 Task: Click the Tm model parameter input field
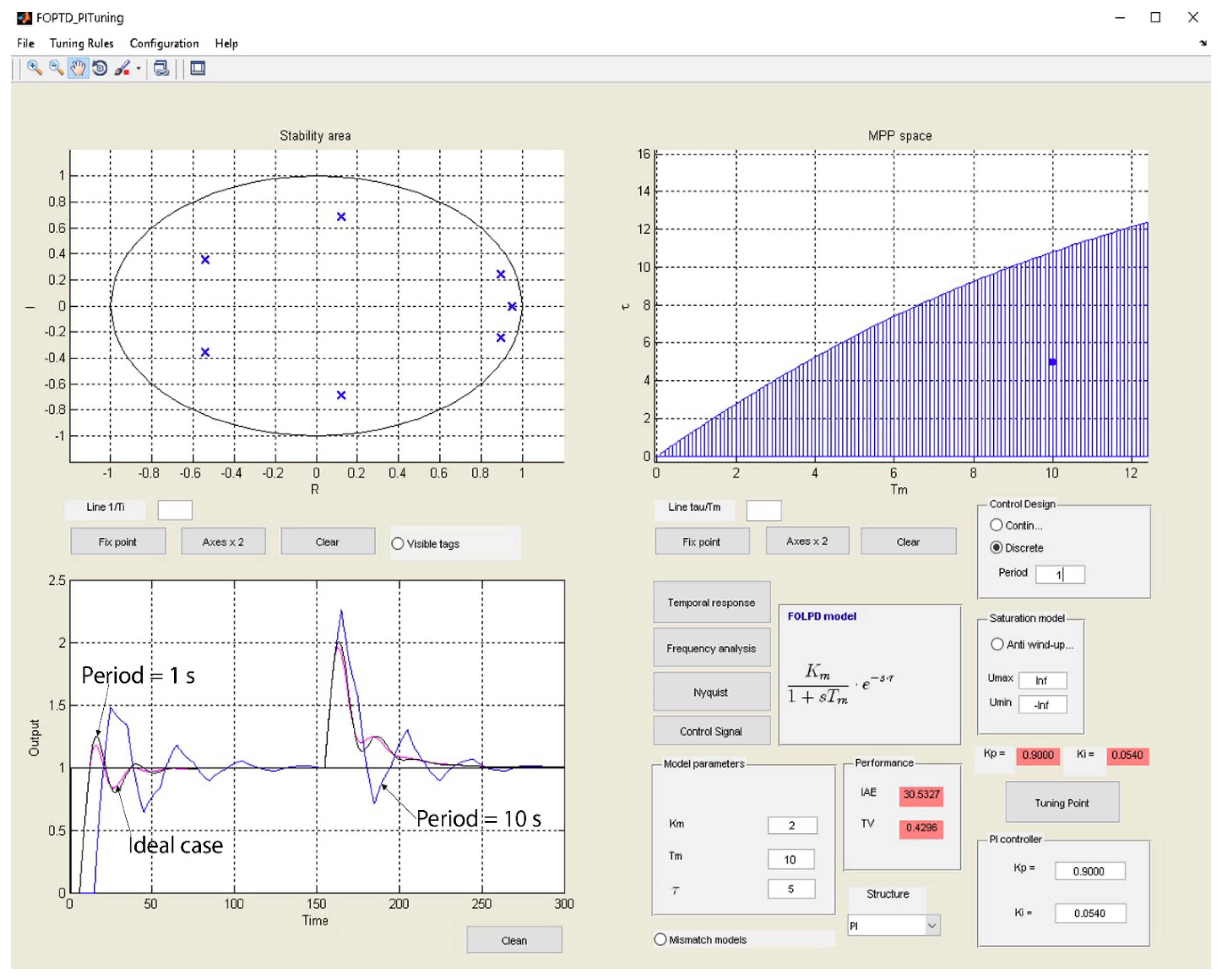pos(791,859)
